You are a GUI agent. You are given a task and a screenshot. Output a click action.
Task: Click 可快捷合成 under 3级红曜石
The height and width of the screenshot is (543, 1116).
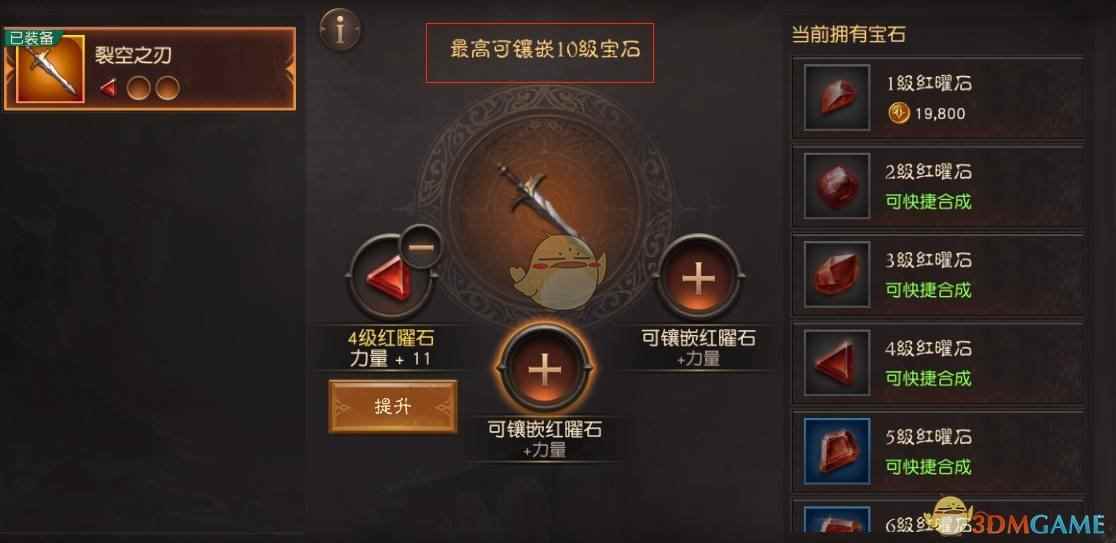[928, 290]
